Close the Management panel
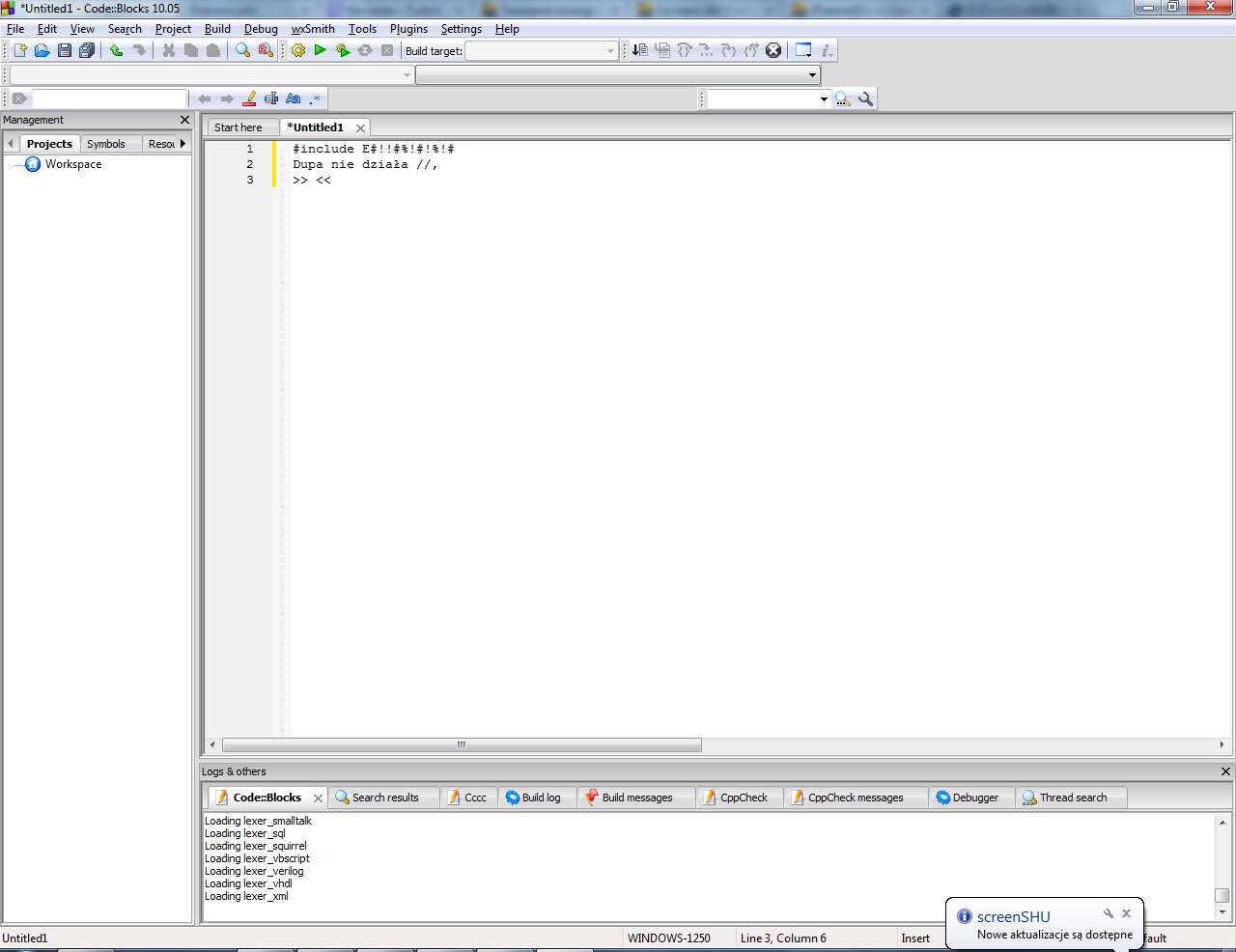 [184, 120]
